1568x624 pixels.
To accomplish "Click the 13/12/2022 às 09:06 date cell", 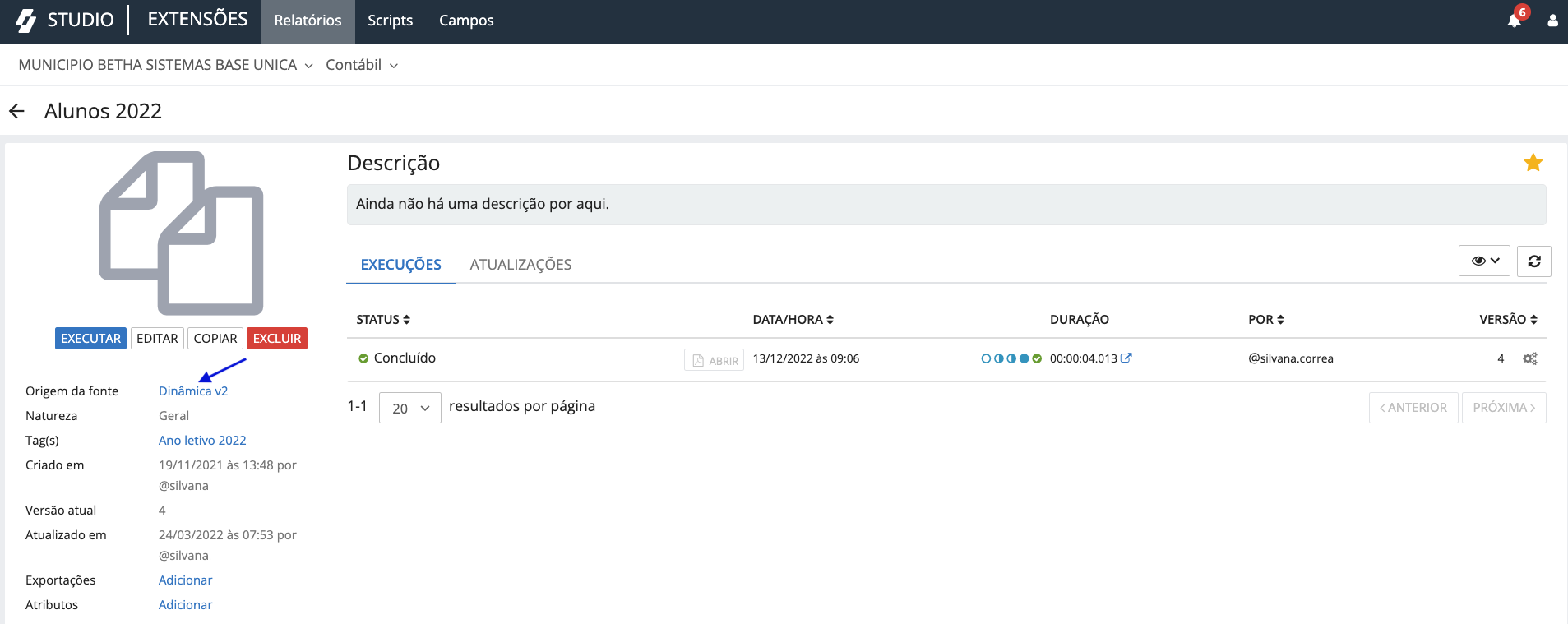I will coord(806,358).
